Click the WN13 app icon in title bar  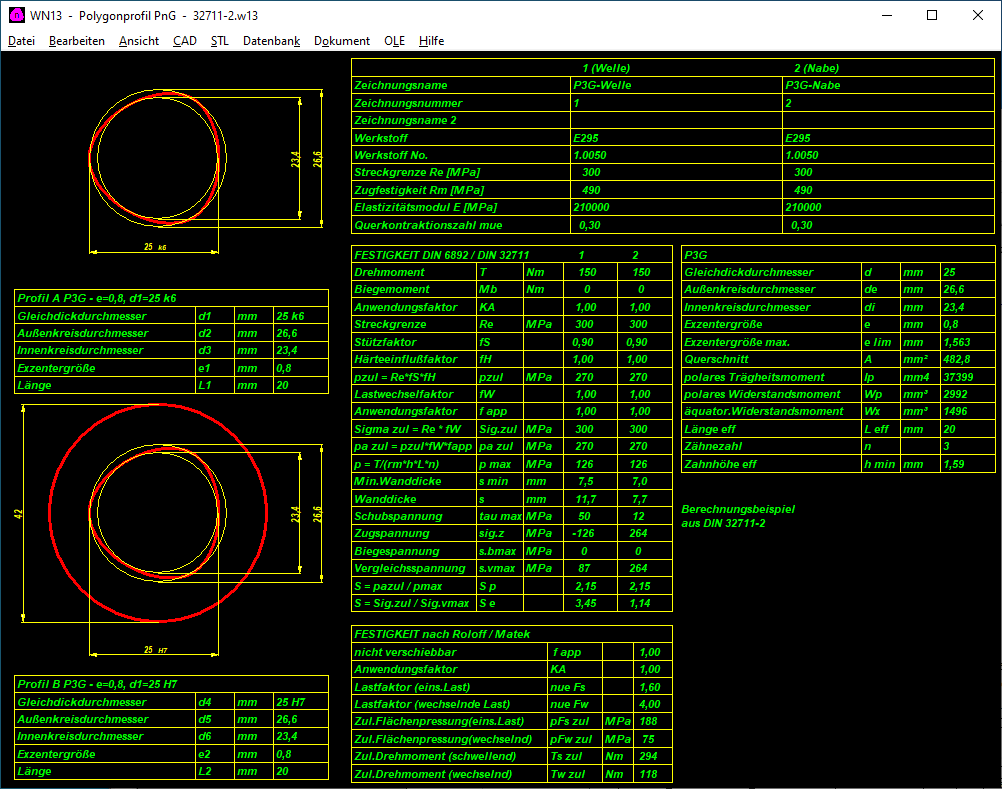click(16, 15)
